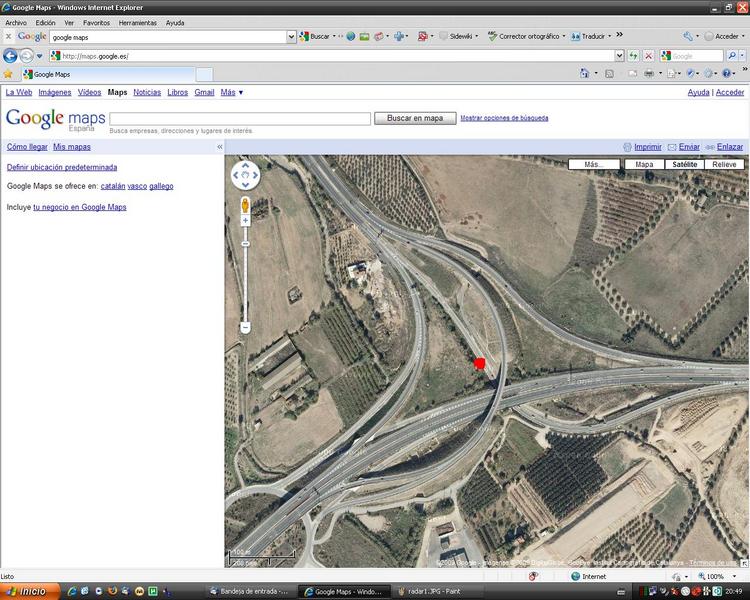Zoom out with the minus button

(x=245, y=327)
